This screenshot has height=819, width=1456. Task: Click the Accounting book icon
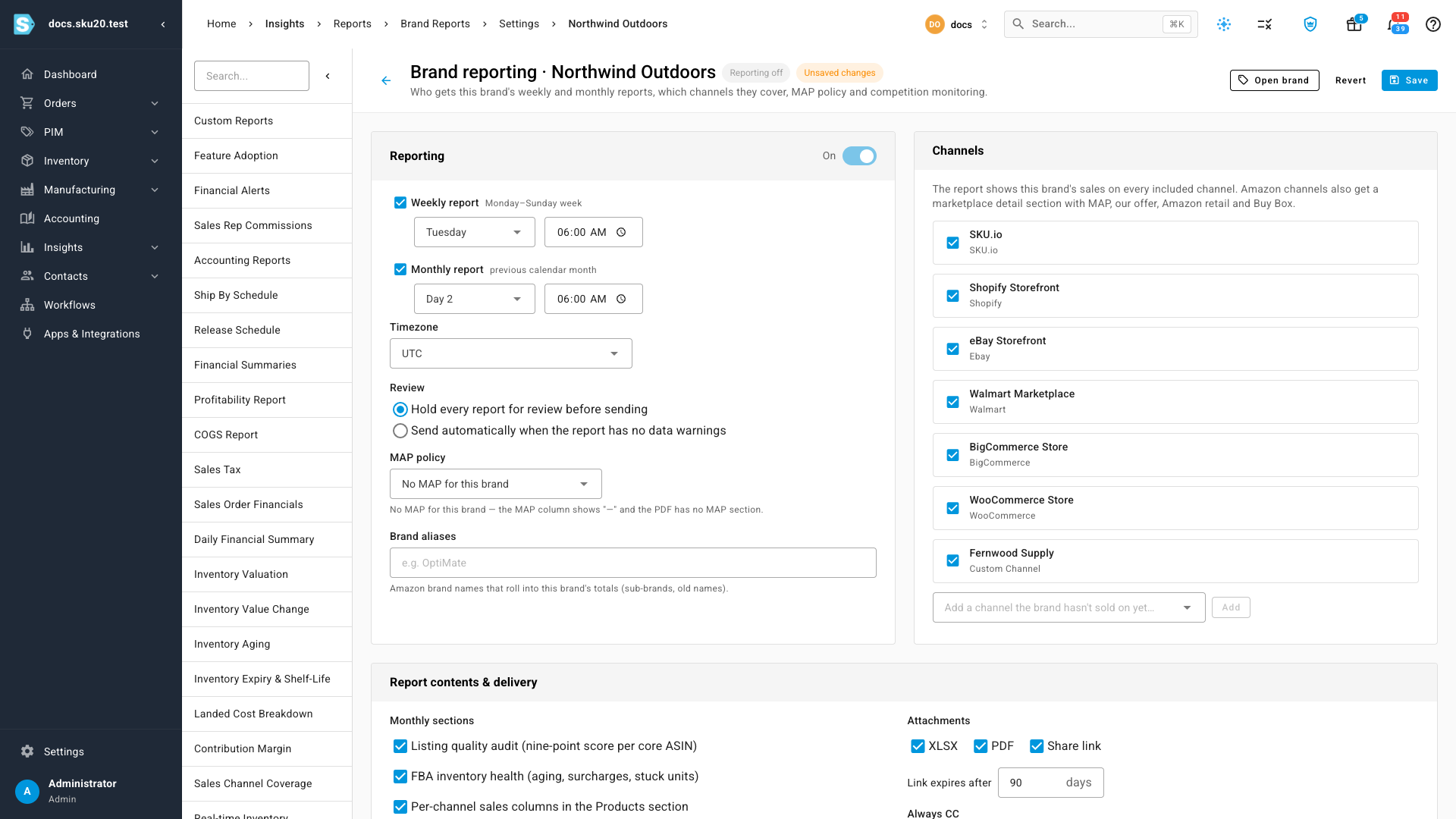[x=27, y=218]
